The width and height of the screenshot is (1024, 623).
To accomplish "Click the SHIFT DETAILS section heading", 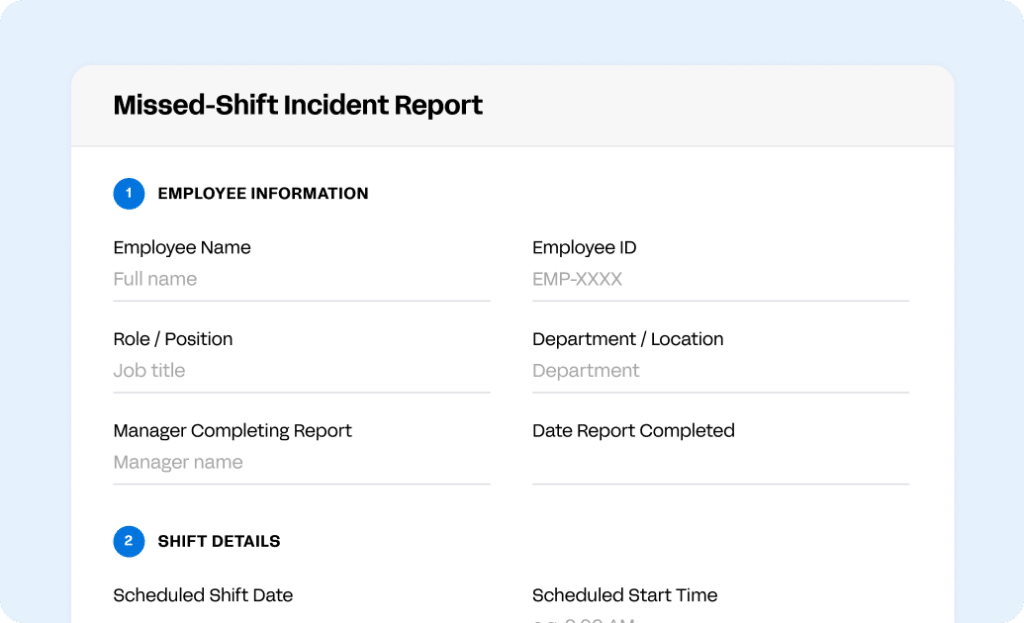I will coord(219,541).
